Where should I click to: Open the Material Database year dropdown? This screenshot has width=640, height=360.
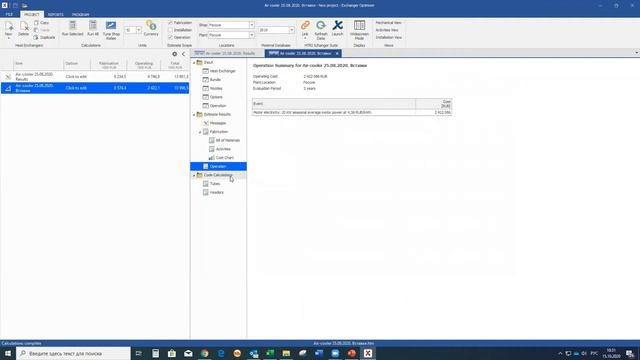coord(291,30)
